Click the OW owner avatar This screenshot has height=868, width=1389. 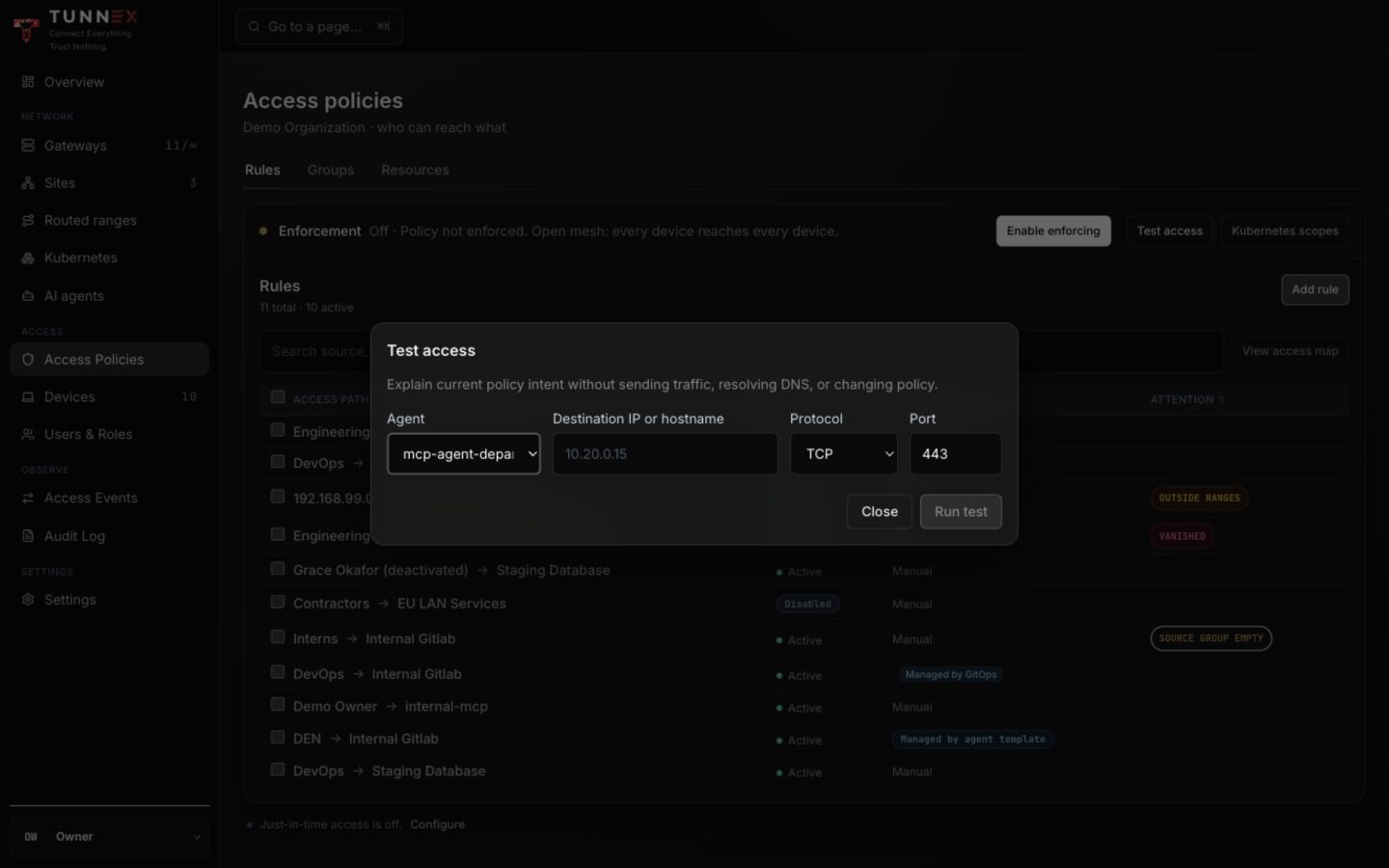(31, 837)
